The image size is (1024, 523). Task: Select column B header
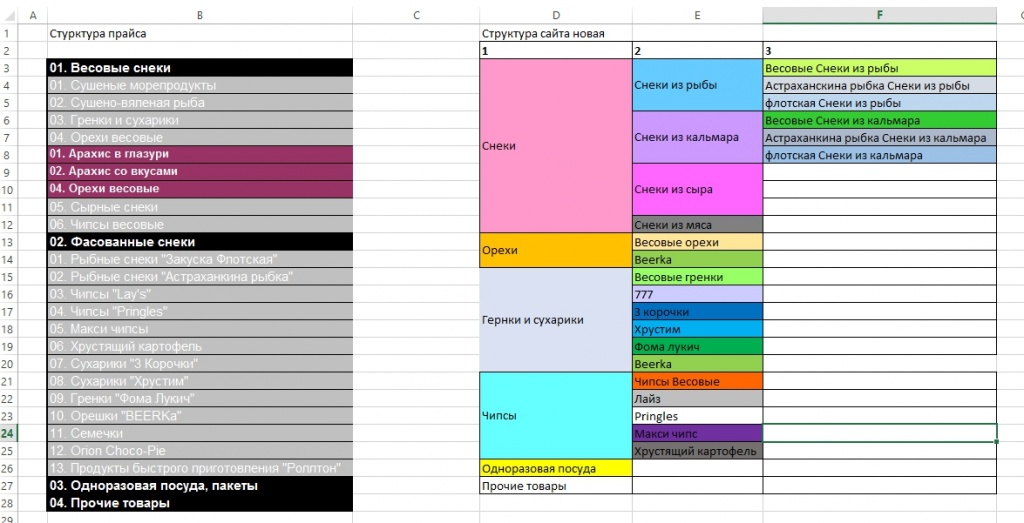[x=200, y=15]
